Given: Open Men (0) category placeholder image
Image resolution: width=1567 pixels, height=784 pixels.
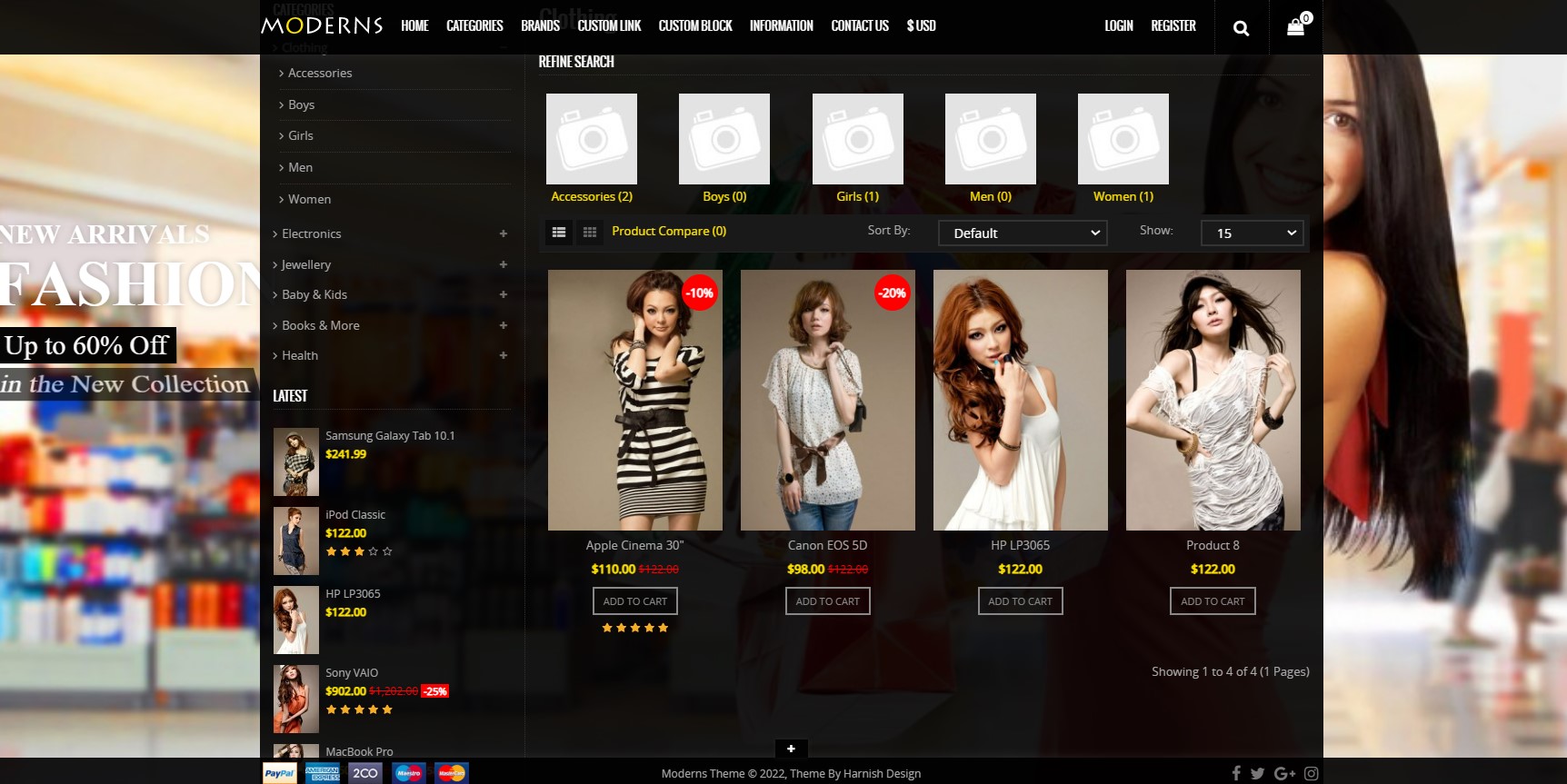Looking at the screenshot, I should 991,139.
